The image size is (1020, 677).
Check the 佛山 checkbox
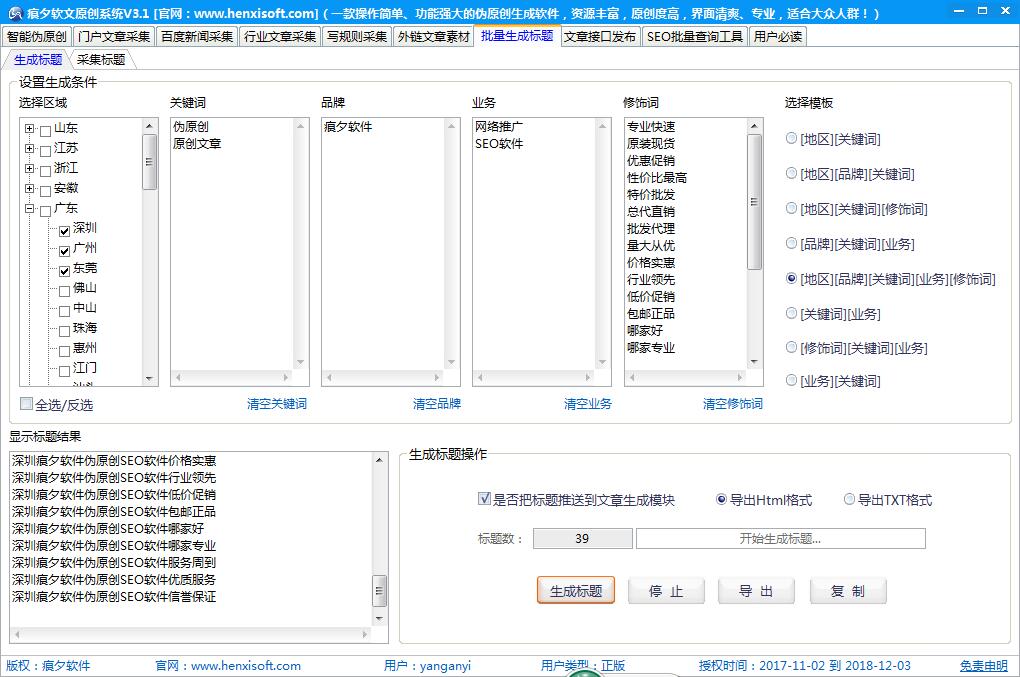coord(64,291)
